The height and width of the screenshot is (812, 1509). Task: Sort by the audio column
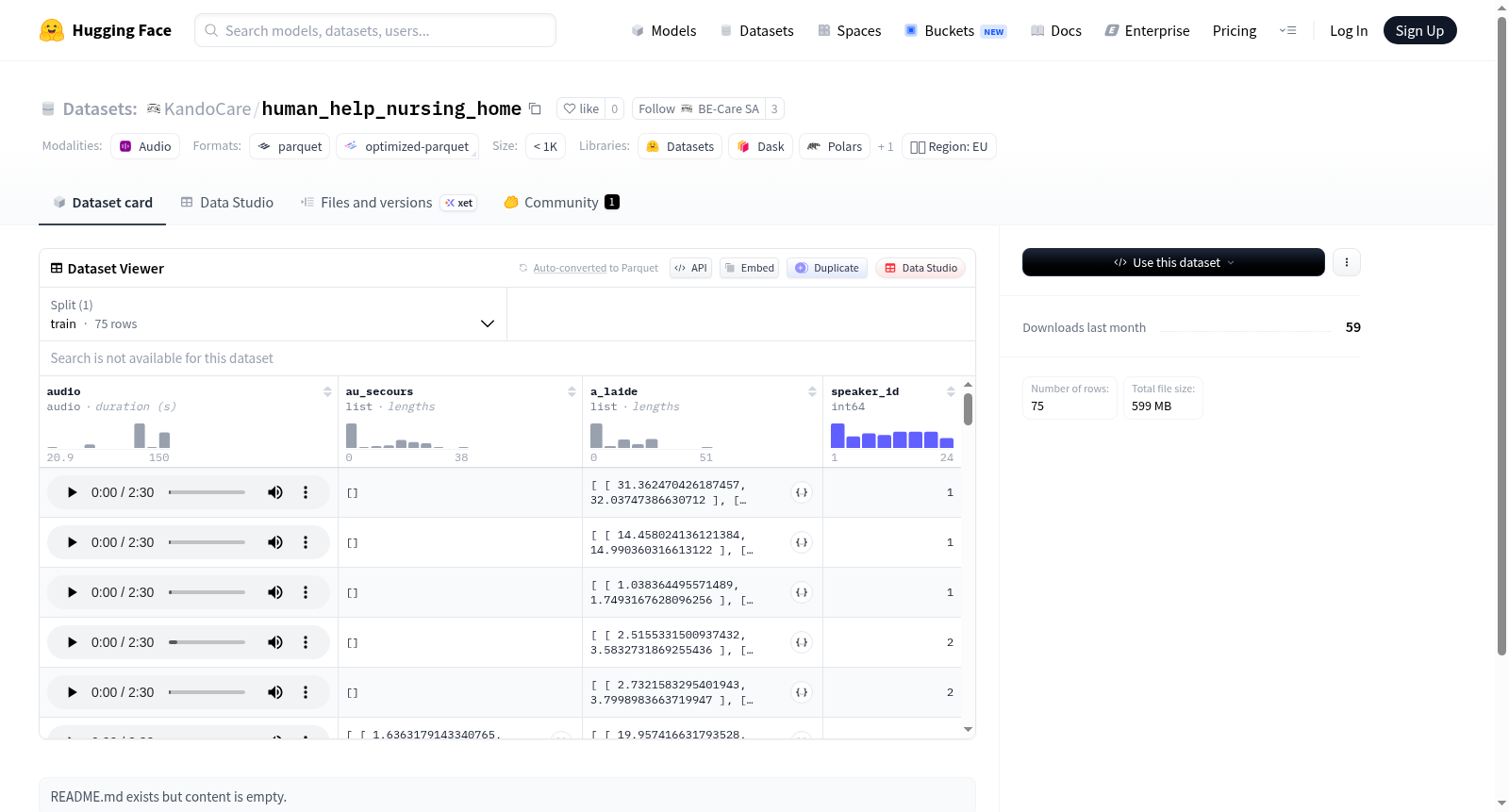(x=327, y=391)
